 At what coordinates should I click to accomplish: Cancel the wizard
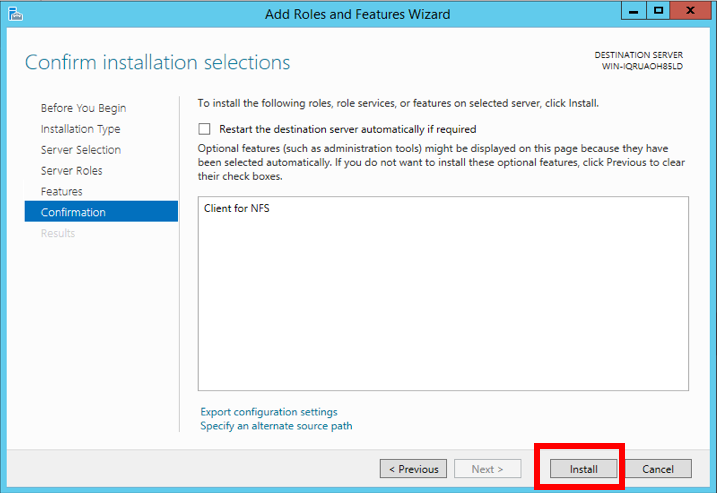pos(658,469)
